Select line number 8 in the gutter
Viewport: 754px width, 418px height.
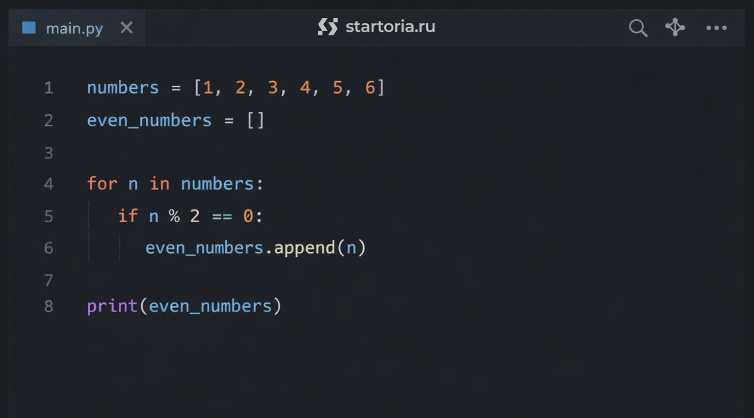tap(49, 306)
